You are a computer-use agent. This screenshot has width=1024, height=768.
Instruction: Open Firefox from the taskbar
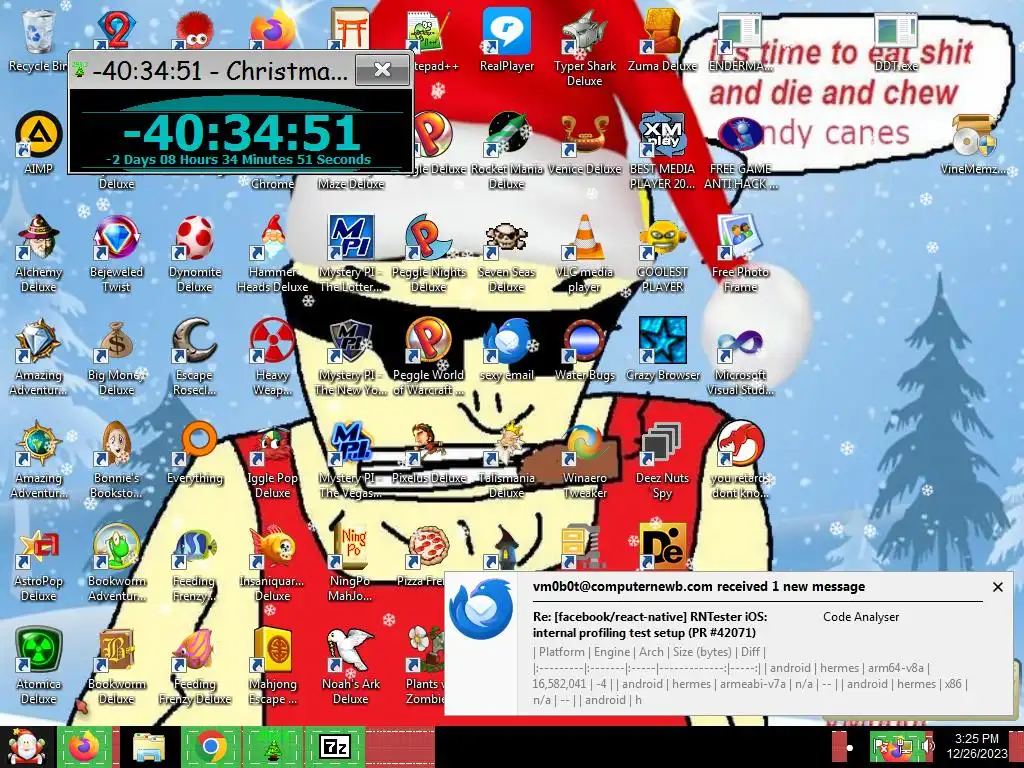click(x=84, y=746)
